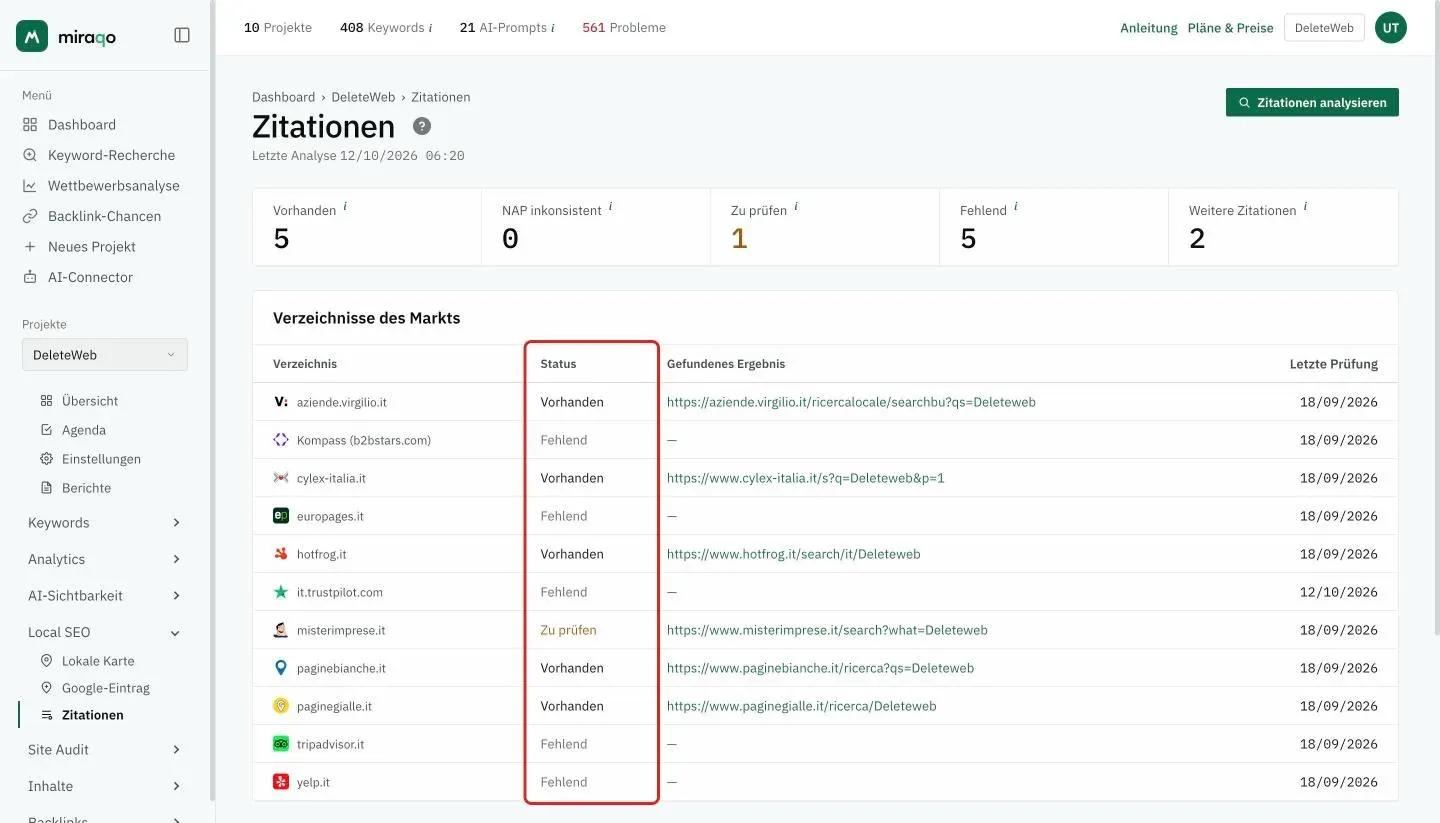Screen dimensions: 1440x823
Task: Collapse the Local SEO sidebar section
Action: point(105,632)
